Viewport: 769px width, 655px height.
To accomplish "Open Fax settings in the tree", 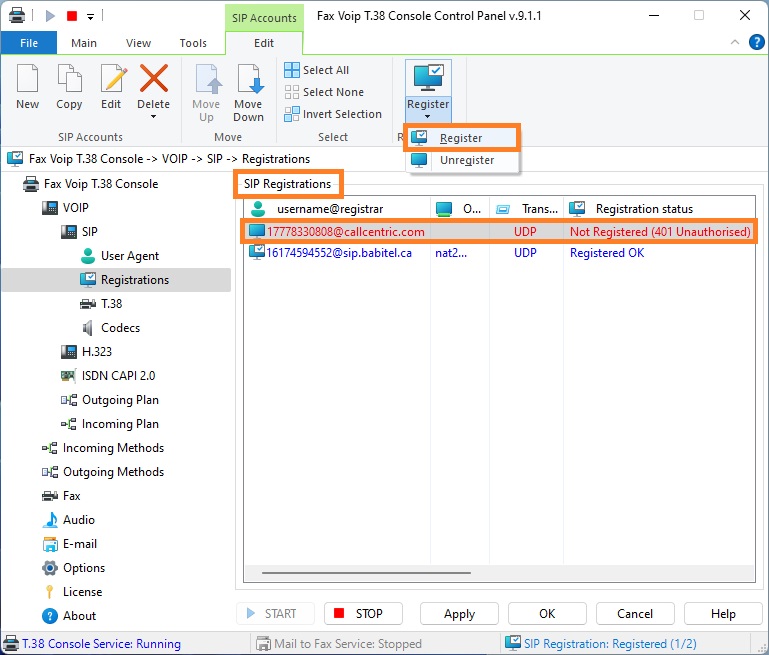I will coord(61,496).
